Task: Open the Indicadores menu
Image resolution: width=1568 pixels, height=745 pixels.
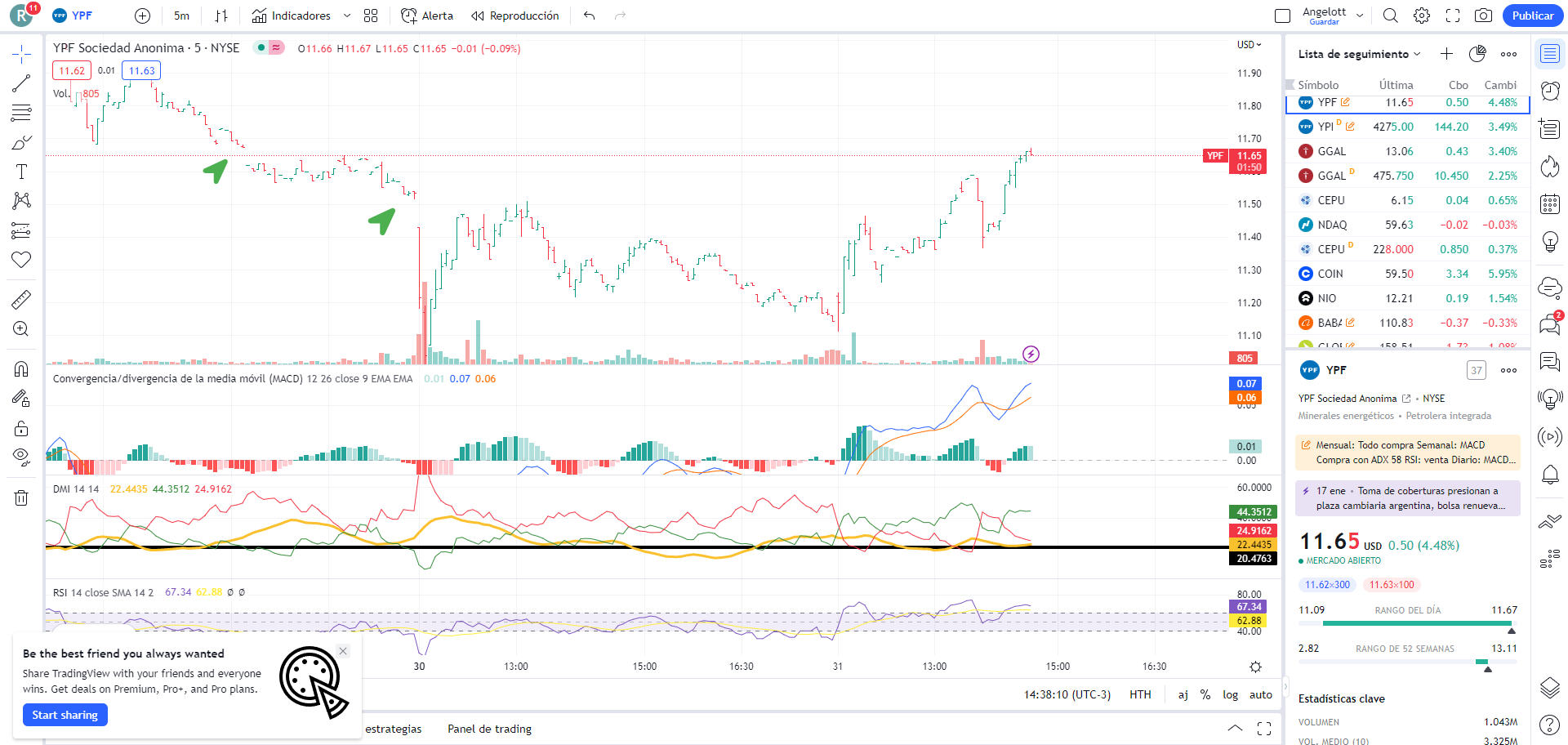Action: pos(292,16)
